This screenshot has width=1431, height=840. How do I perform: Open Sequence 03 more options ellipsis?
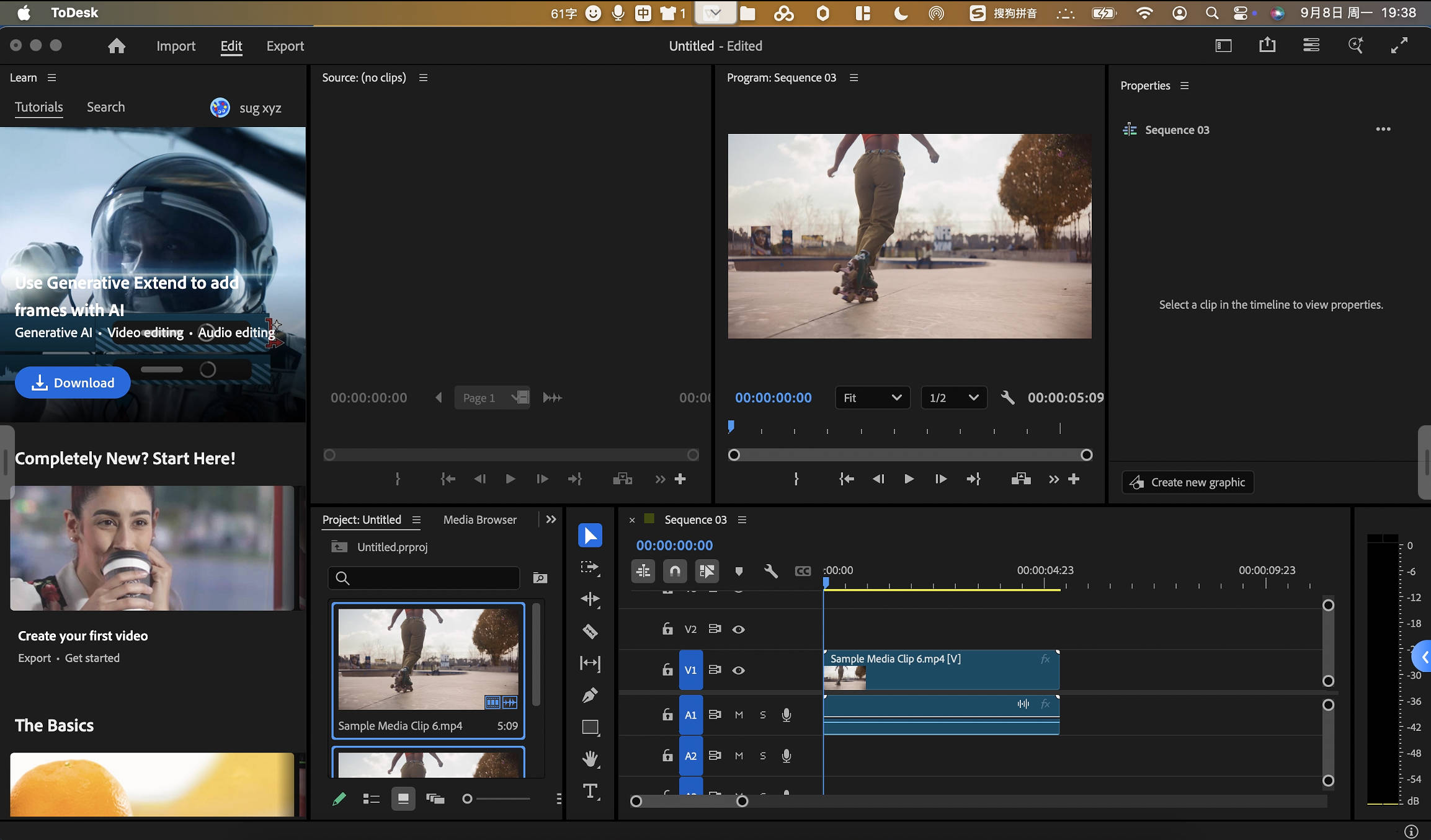tap(1383, 129)
